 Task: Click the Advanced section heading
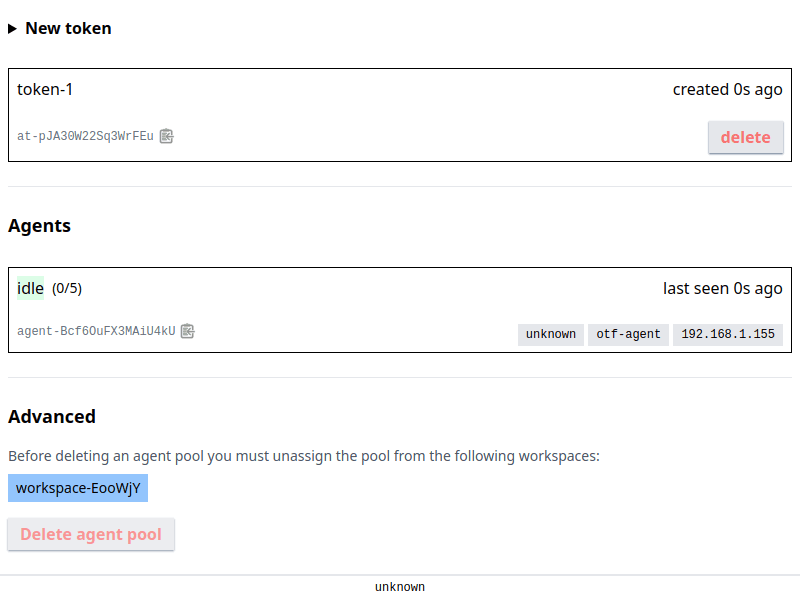point(52,417)
